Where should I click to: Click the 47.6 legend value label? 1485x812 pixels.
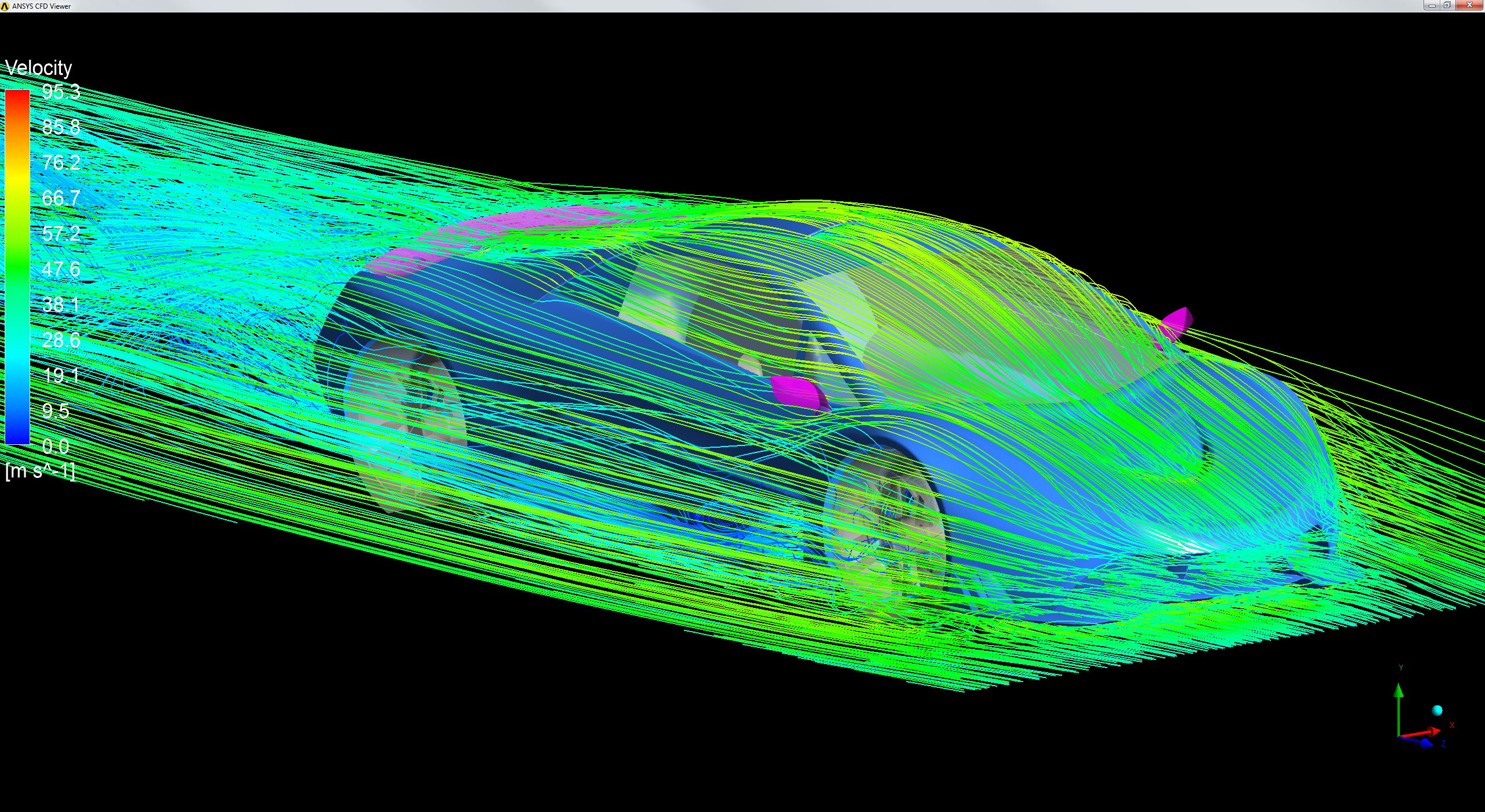[x=61, y=269]
